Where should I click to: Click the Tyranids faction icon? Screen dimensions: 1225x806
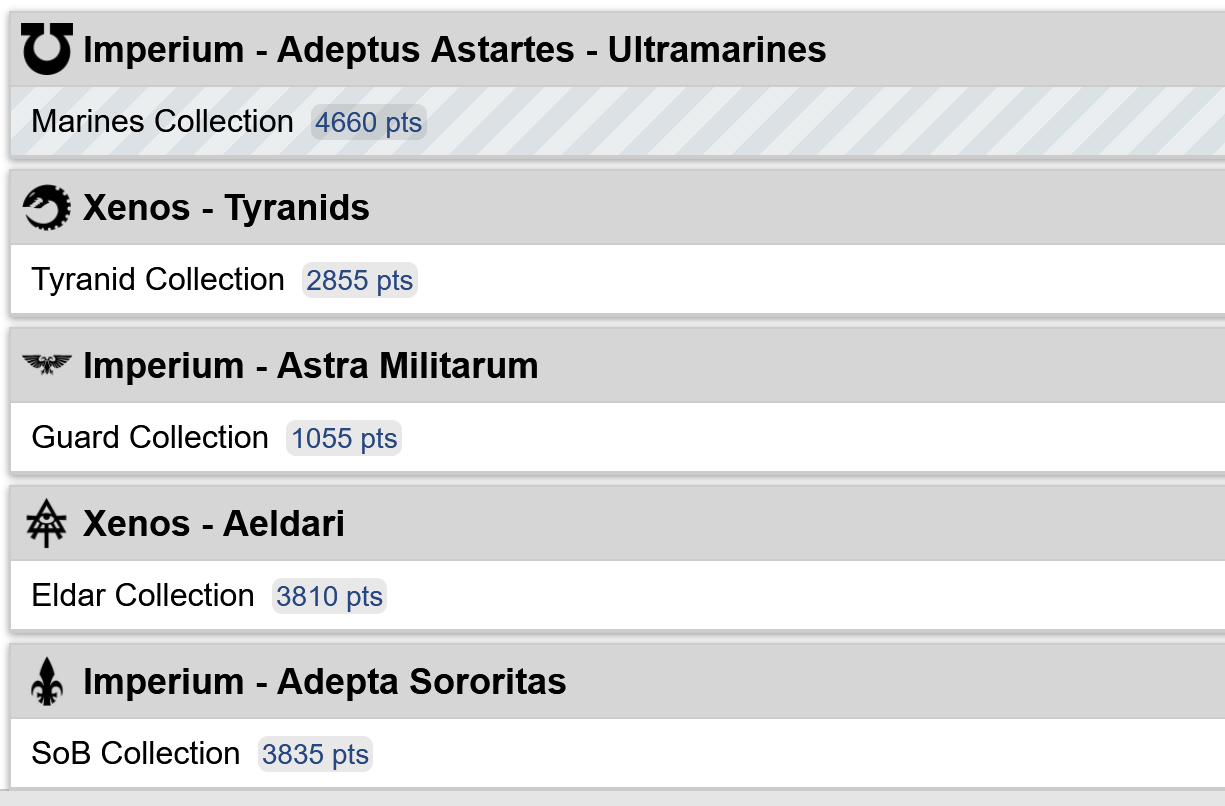[46, 208]
